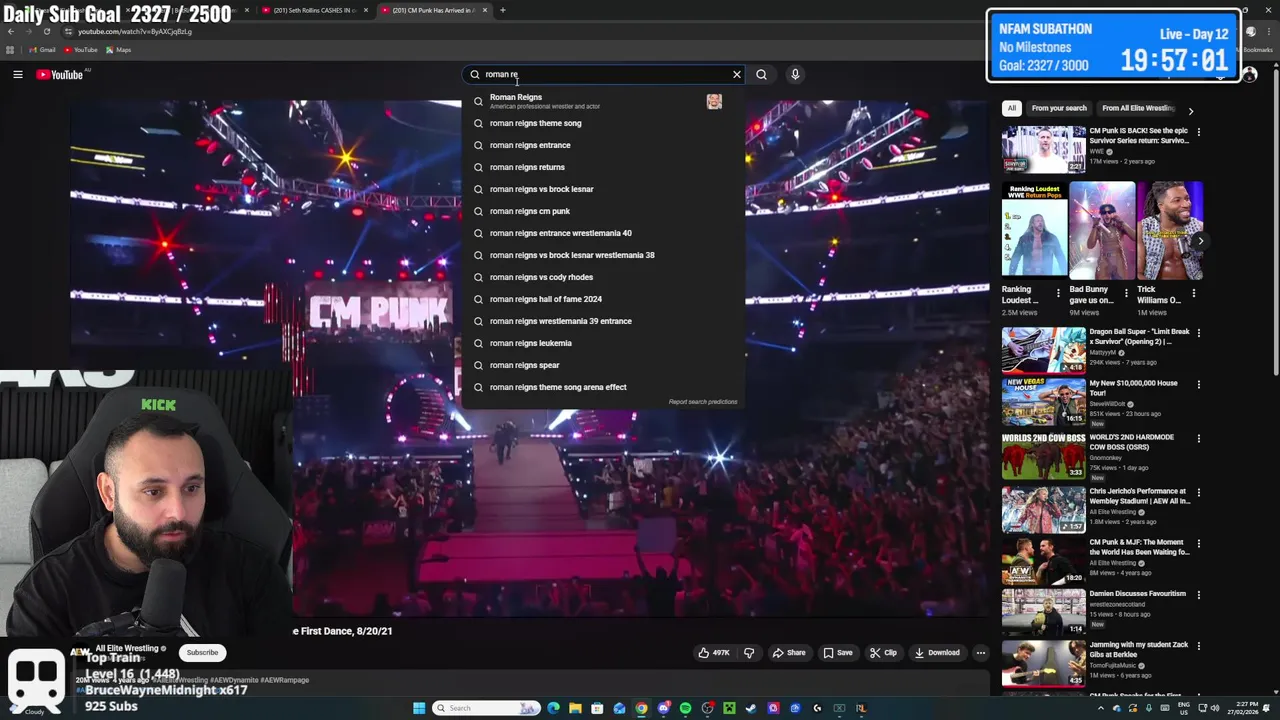The width and height of the screenshot is (1280, 720).
Task: Subscribe to All Elite Wrestling
Action: click(x=202, y=653)
